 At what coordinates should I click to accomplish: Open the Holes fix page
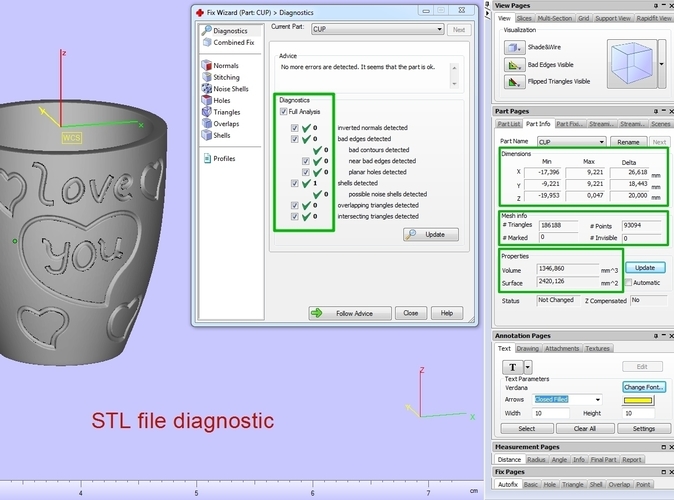(x=216, y=100)
